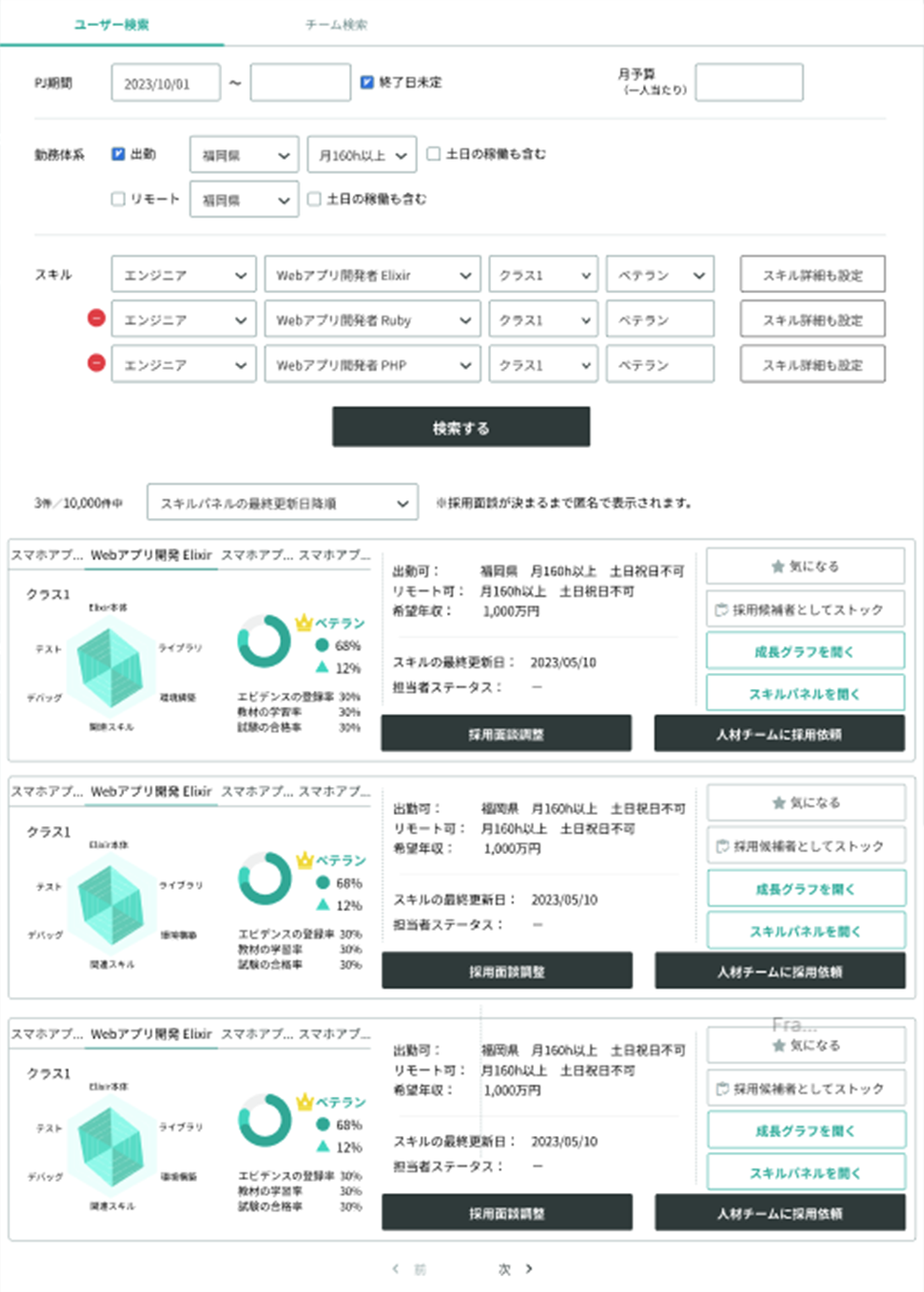Click stock icon on first result card
The height and width of the screenshot is (1292, 924).
pyautogui.click(x=721, y=610)
